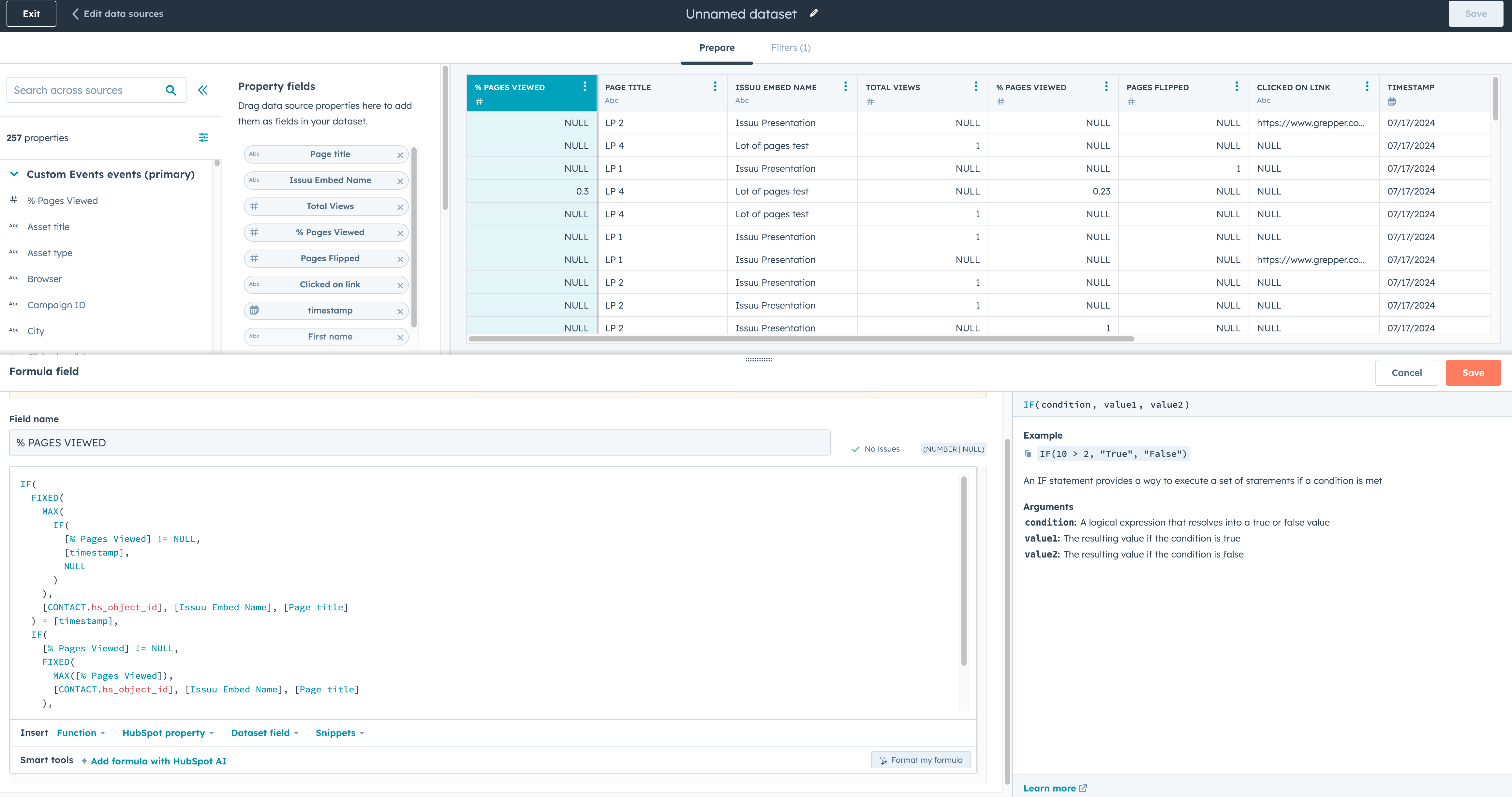Remove the timestamp field

(400, 312)
